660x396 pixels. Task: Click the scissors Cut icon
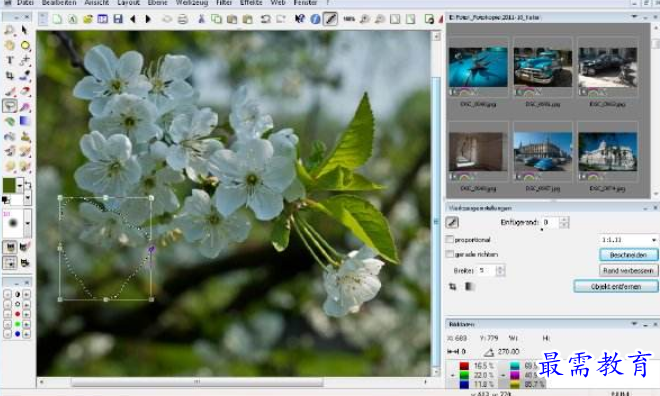click(x=201, y=19)
